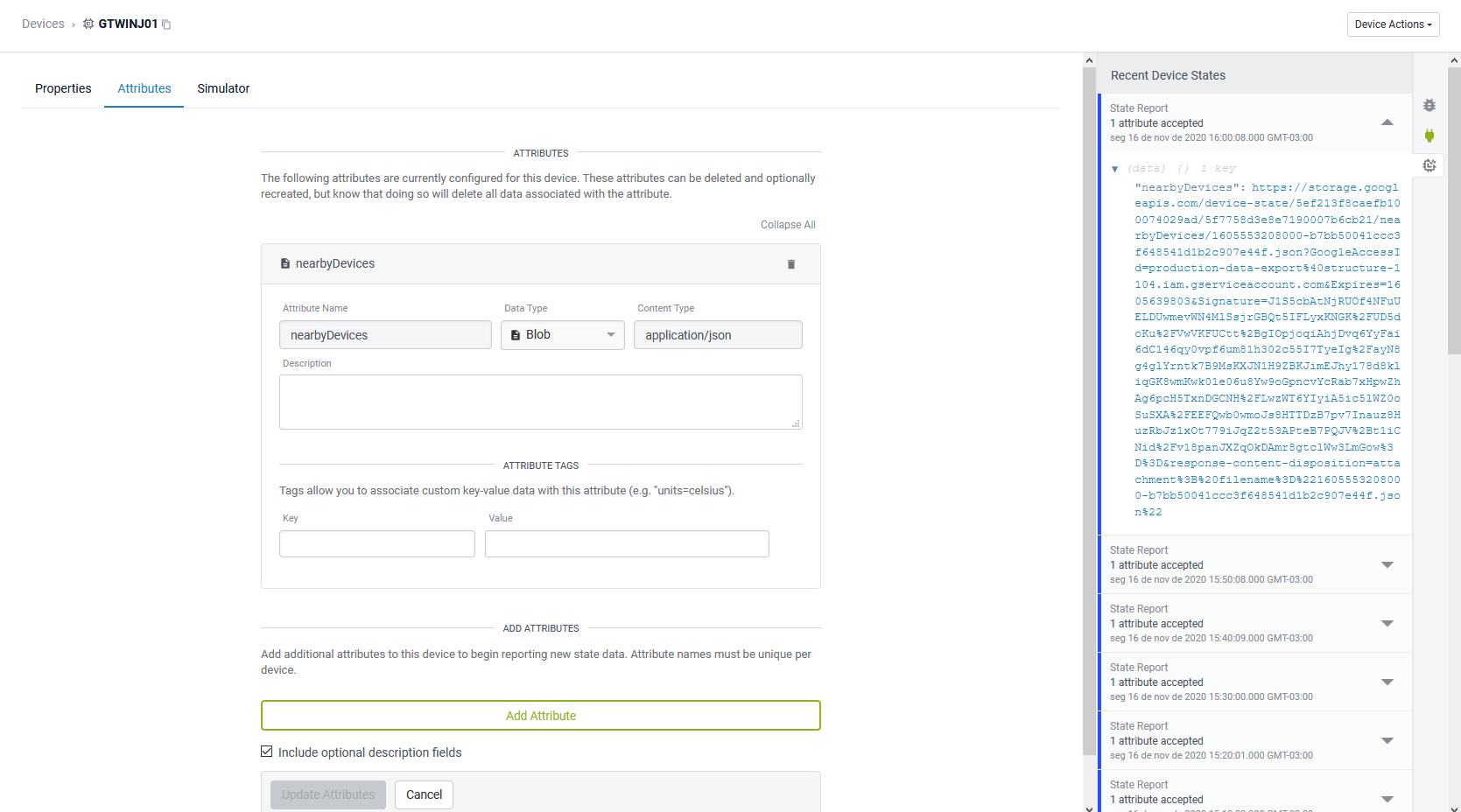Click the ATTRIBUTE TAGS section label
The image size is (1461, 812).
coord(541,465)
